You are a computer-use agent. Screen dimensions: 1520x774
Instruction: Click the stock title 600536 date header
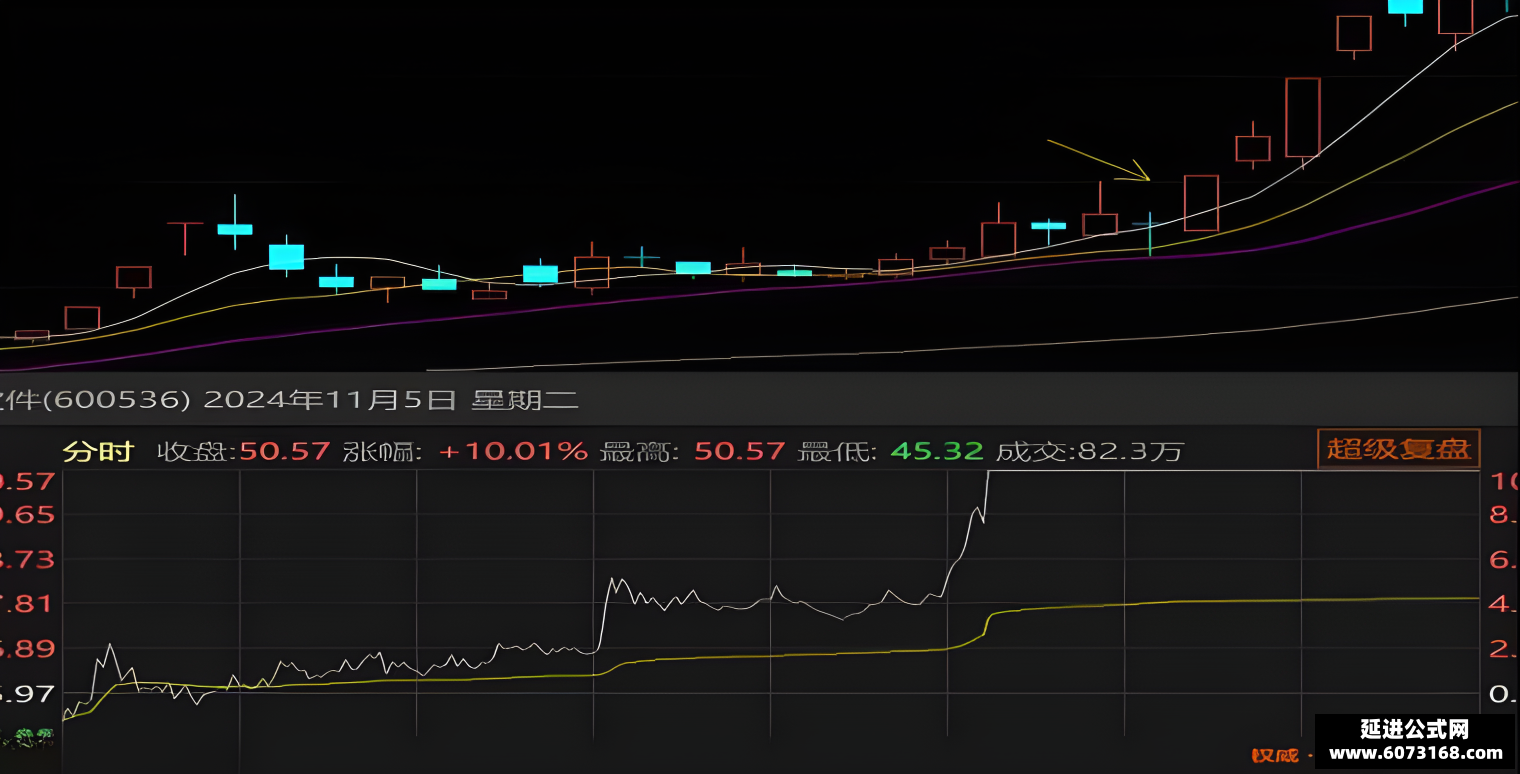tap(289, 401)
